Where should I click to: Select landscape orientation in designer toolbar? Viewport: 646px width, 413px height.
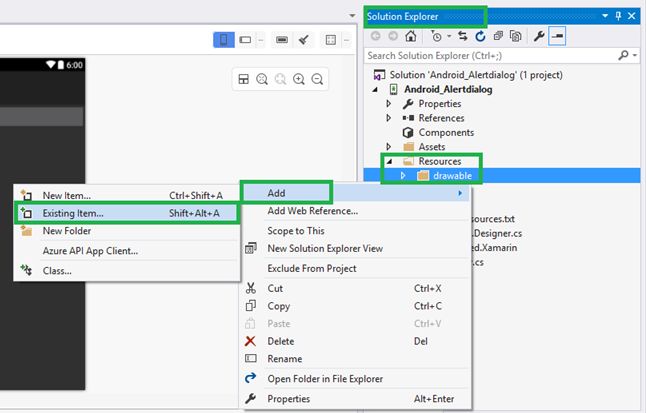click(x=246, y=40)
